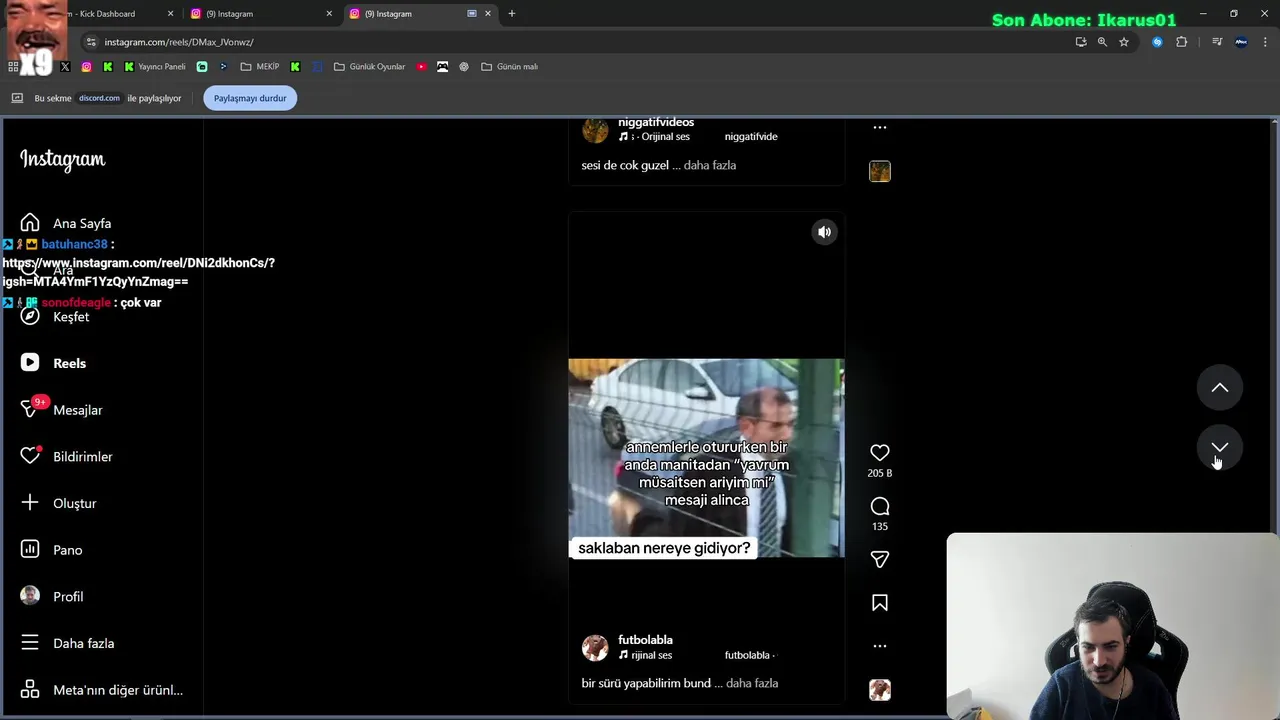Switch to the Kick Dashboard tab
1280x720 pixels.
100,14
